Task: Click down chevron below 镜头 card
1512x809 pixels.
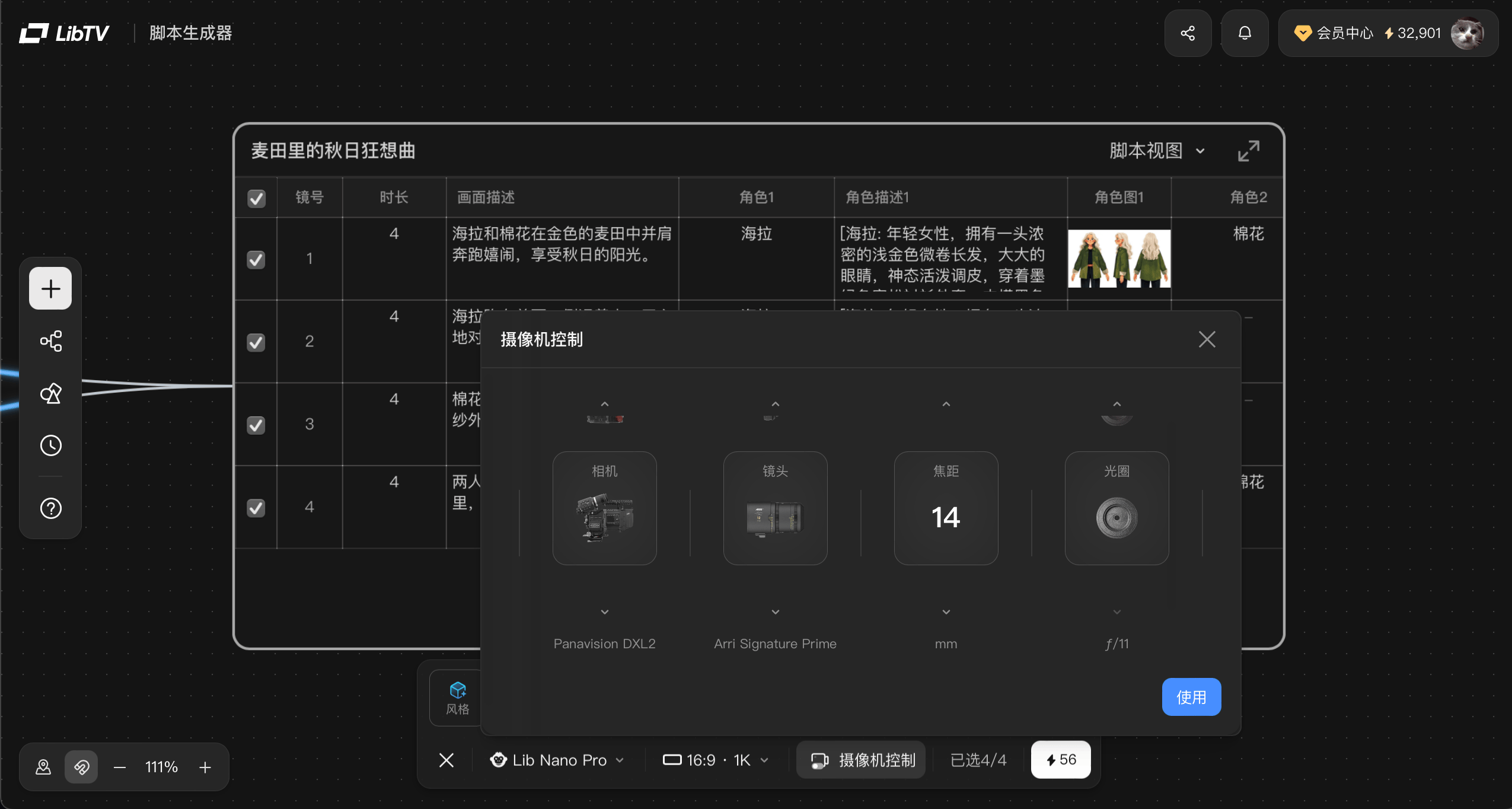Action: pos(776,611)
